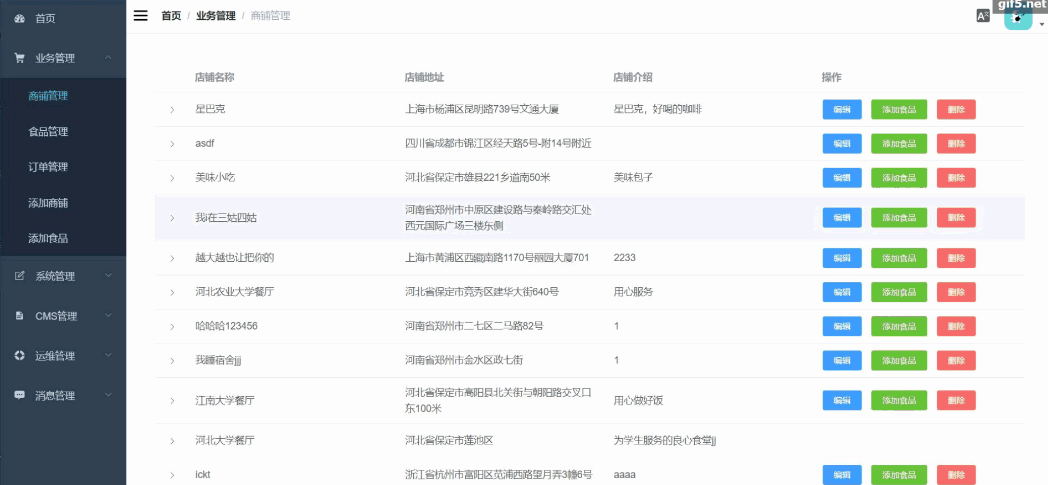
Task: Click the hamburger menu toggle icon
Action: coord(140,15)
